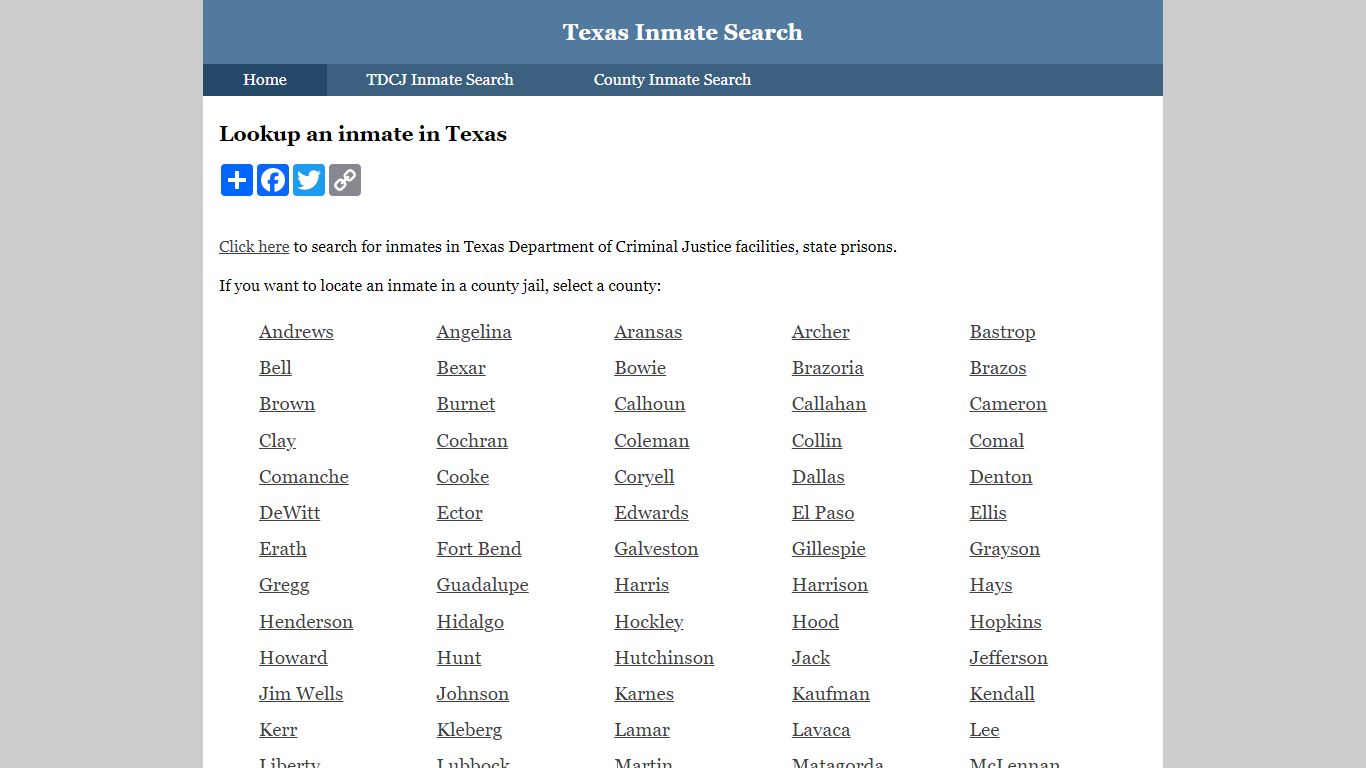Share the page via Facebook icon
1366x768 pixels.
(x=273, y=180)
